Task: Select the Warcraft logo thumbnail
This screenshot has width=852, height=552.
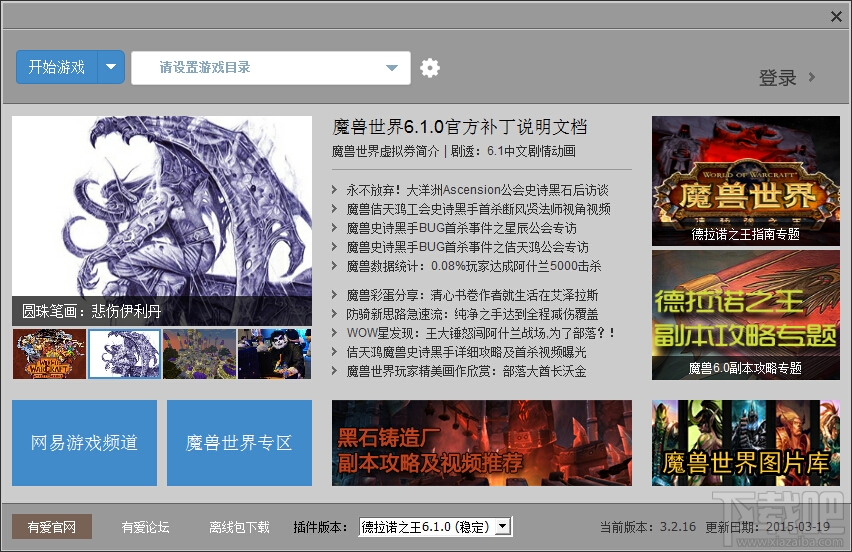Action: pos(49,354)
